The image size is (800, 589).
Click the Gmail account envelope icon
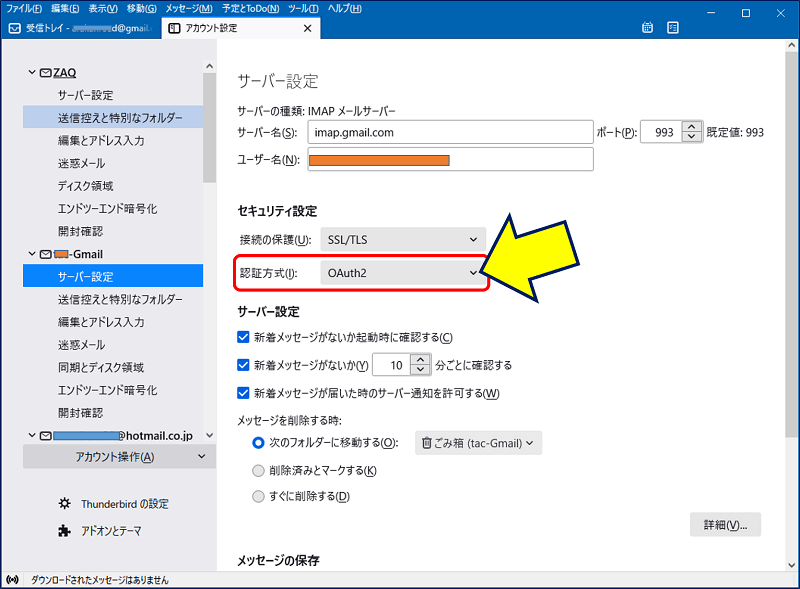tap(45, 254)
